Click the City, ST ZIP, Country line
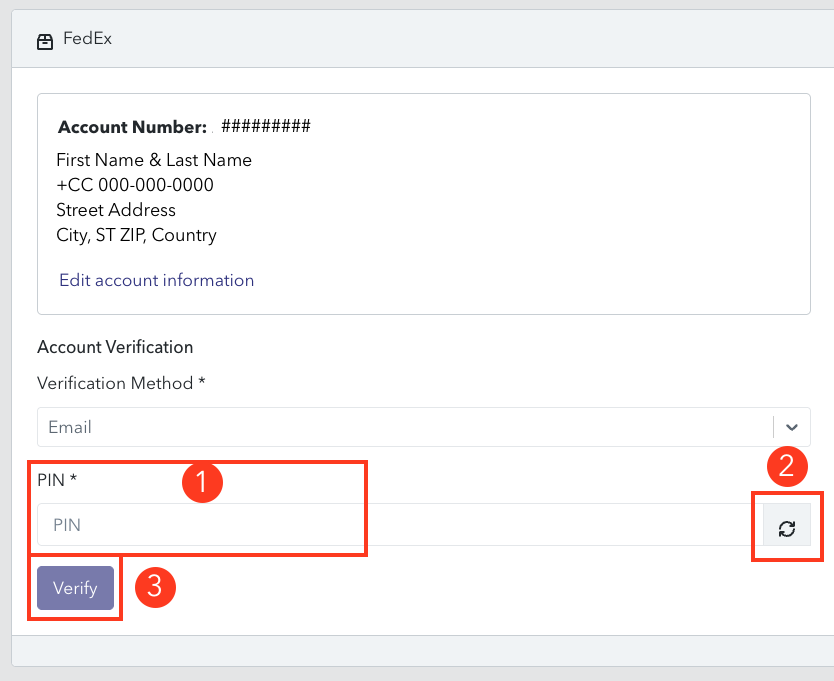 pyautogui.click(x=136, y=235)
